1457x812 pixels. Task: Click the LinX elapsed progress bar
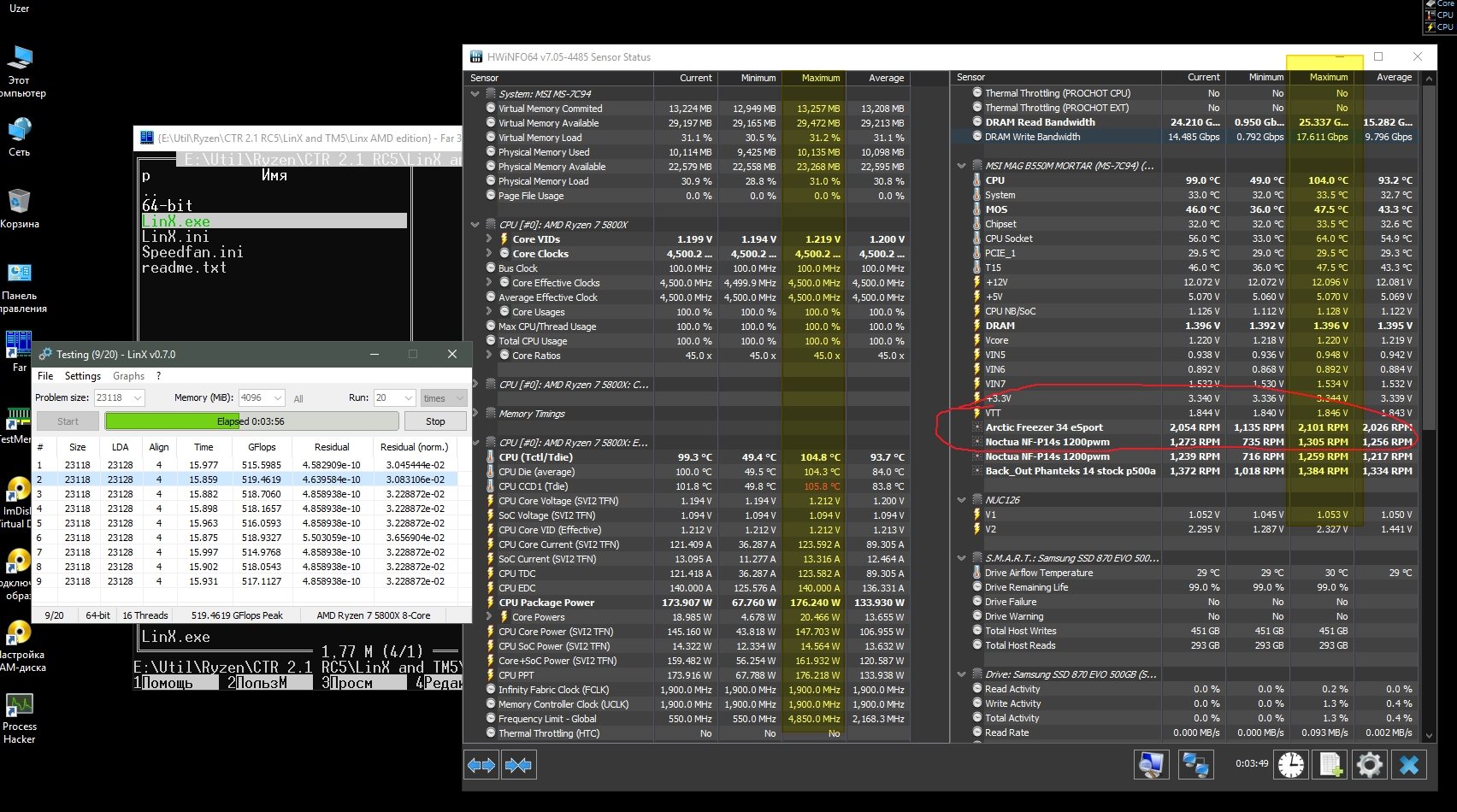pos(251,421)
